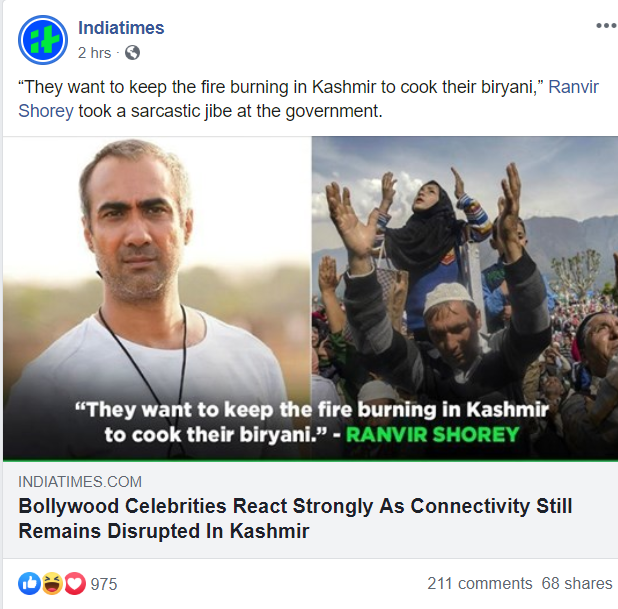Open the 211 comments link

click(480, 583)
